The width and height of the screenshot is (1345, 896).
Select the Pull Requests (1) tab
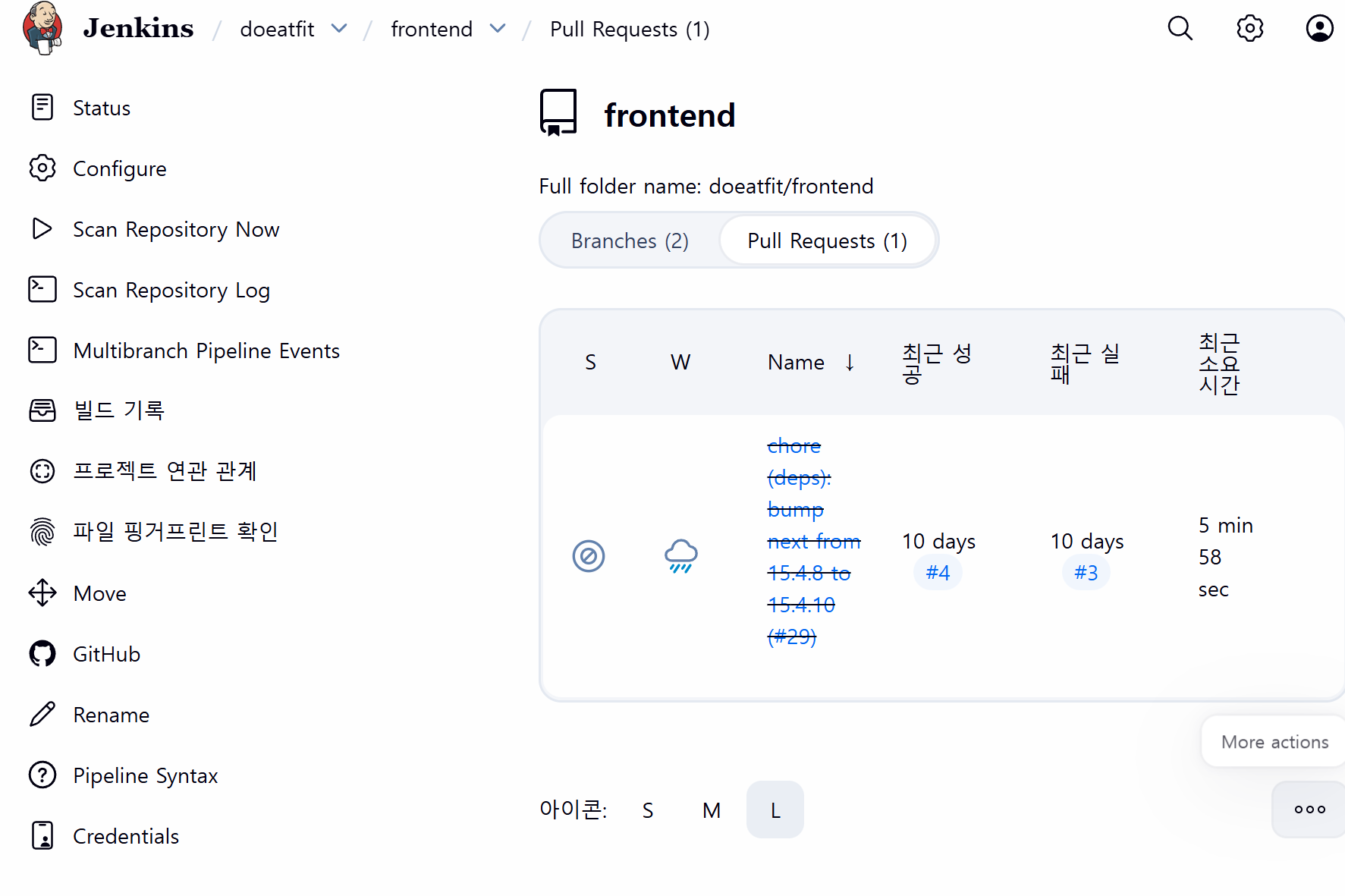point(827,241)
